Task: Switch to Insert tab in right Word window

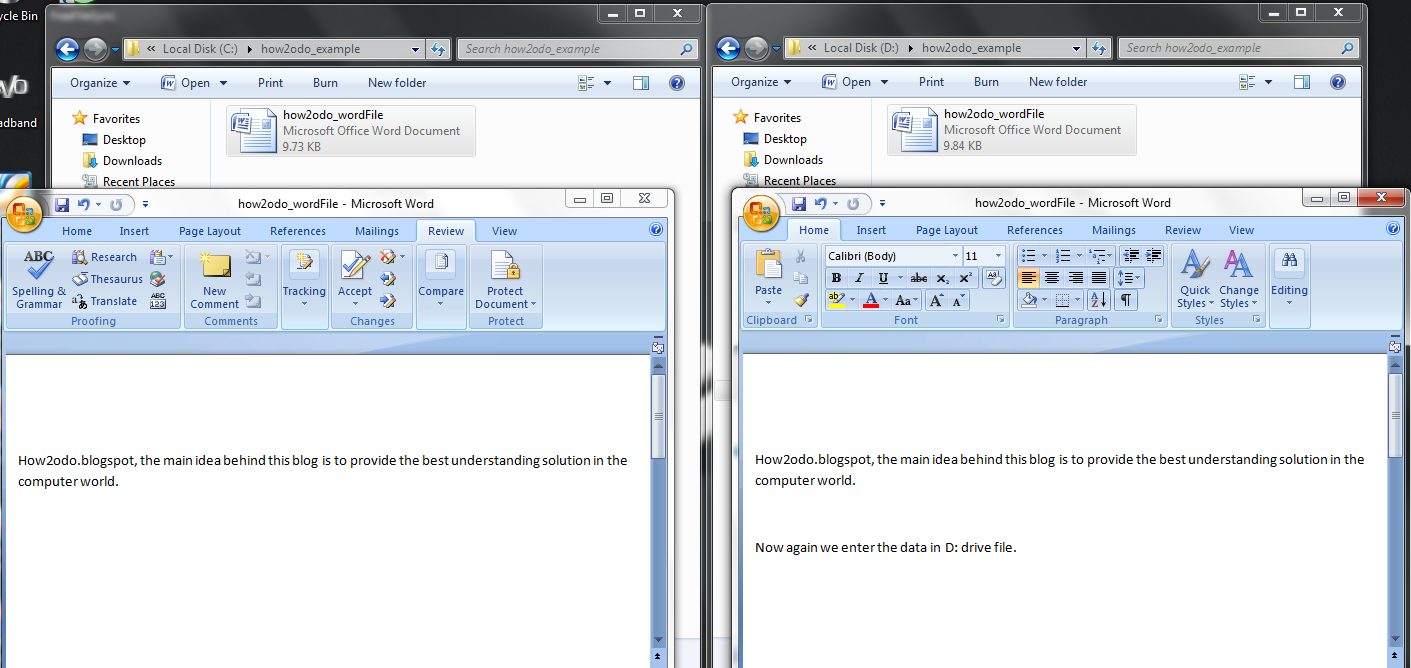Action: click(x=871, y=230)
